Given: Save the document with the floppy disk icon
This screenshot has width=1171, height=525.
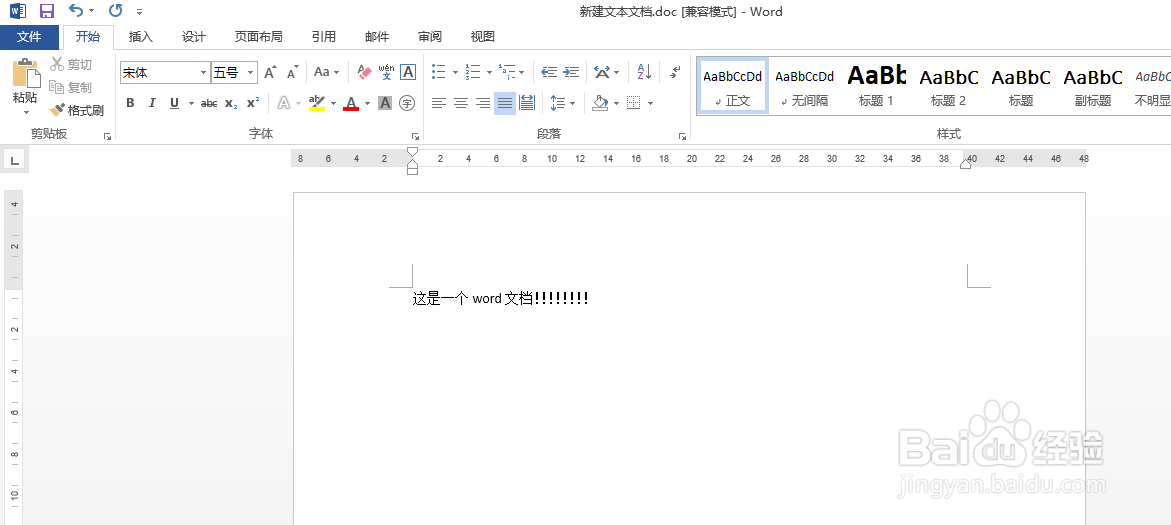Looking at the screenshot, I should click(x=46, y=11).
